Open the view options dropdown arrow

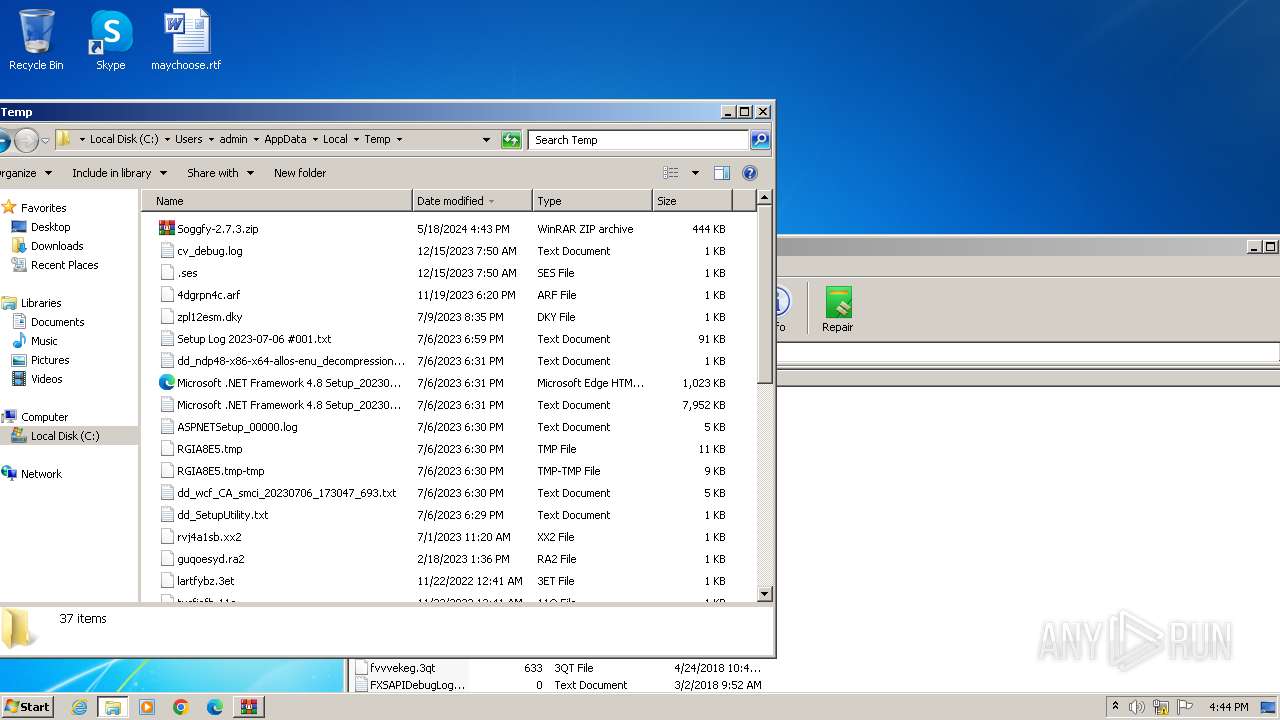[695, 173]
